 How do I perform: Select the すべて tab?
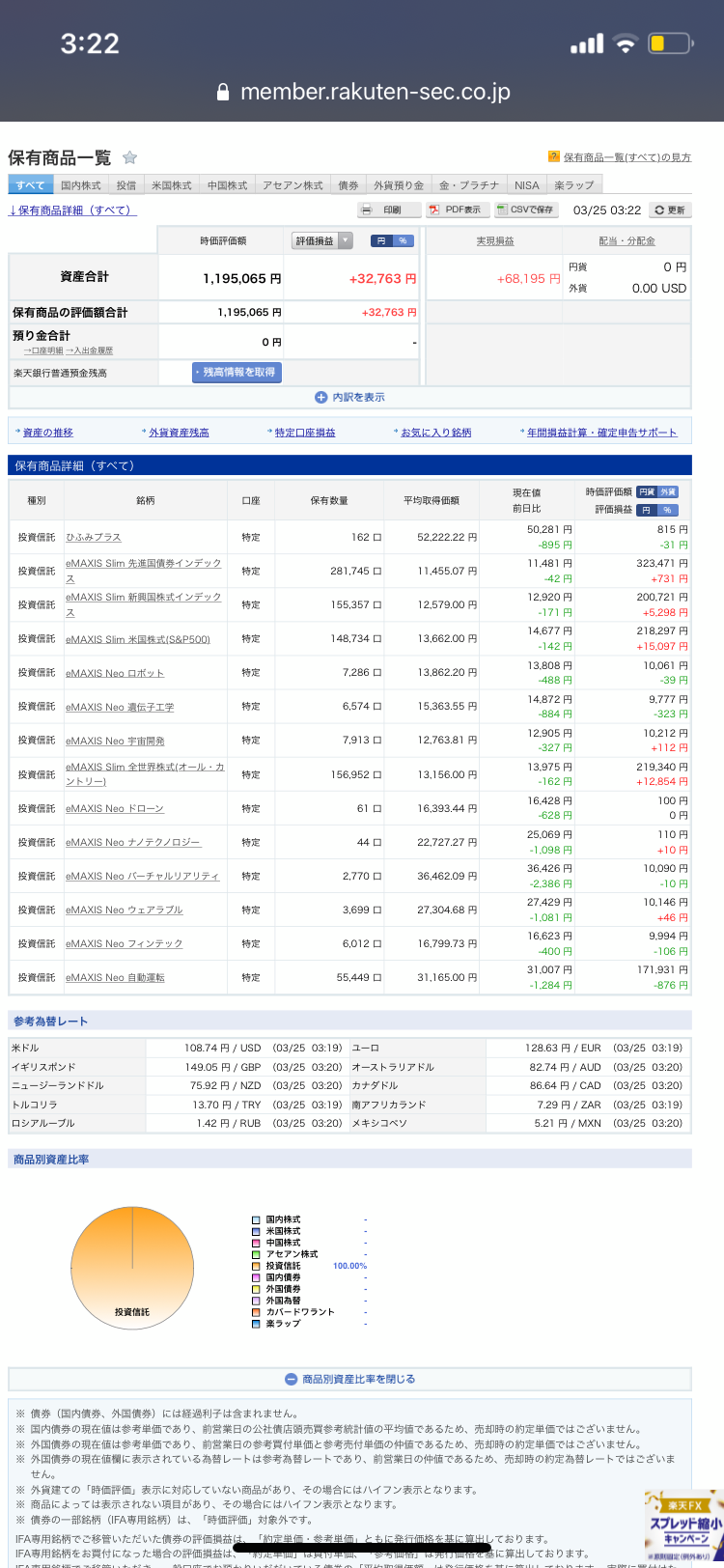point(30,185)
